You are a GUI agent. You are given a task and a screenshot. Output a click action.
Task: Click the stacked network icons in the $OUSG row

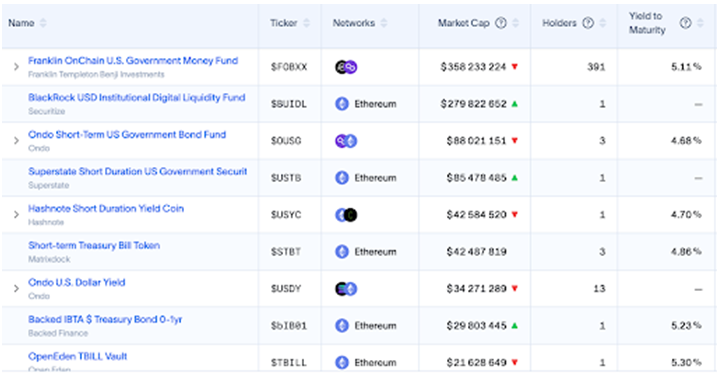tap(346, 141)
